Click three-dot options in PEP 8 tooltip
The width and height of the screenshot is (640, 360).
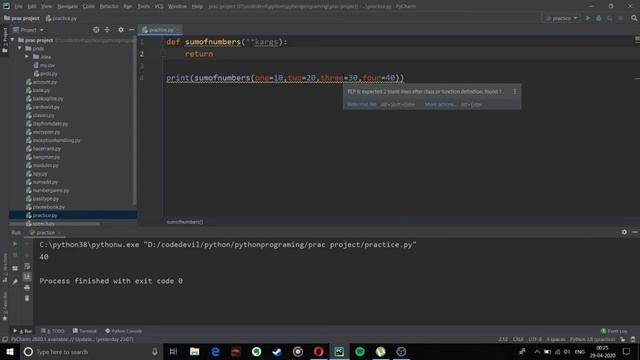pyautogui.click(x=515, y=91)
